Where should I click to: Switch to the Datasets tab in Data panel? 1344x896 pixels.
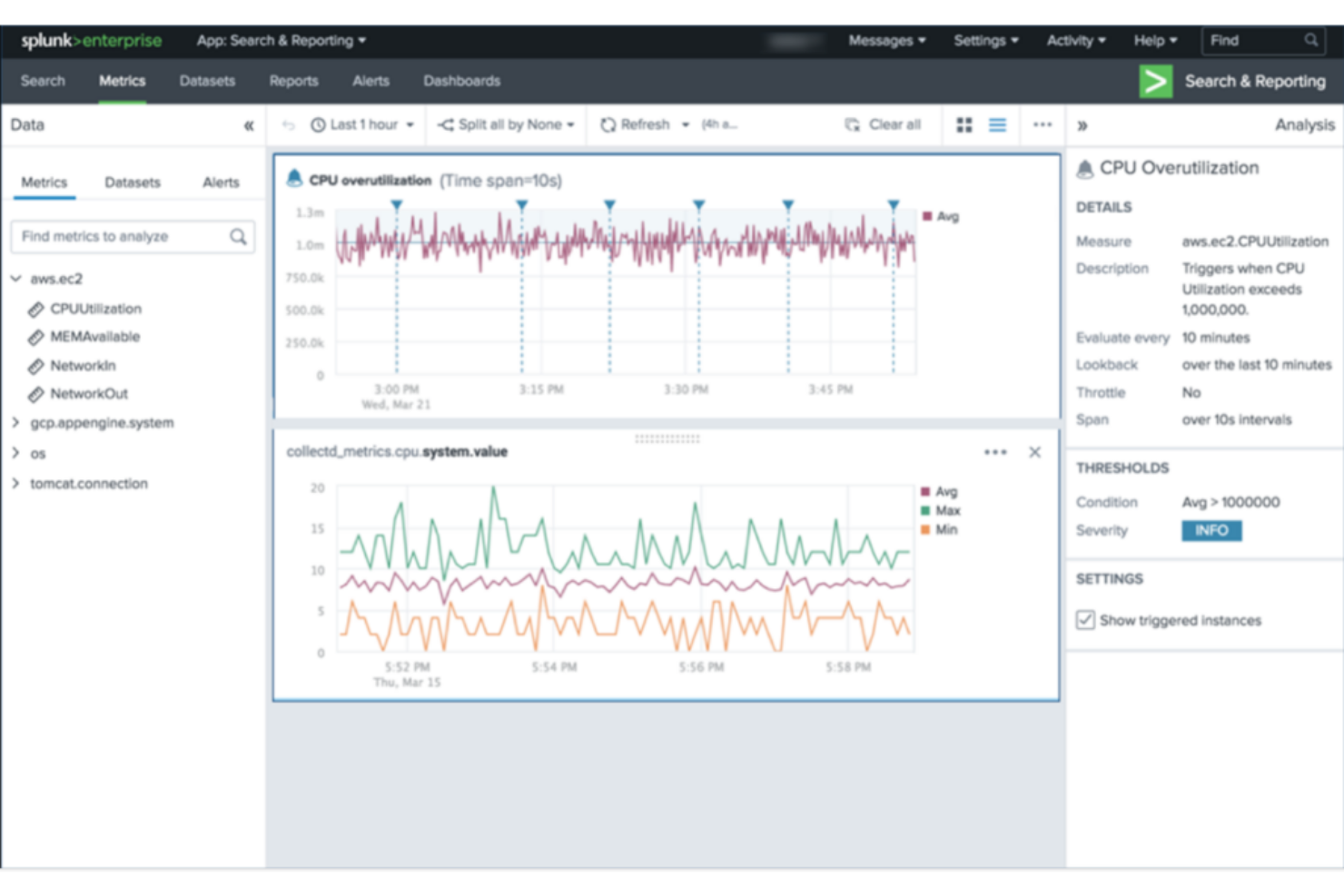click(133, 182)
